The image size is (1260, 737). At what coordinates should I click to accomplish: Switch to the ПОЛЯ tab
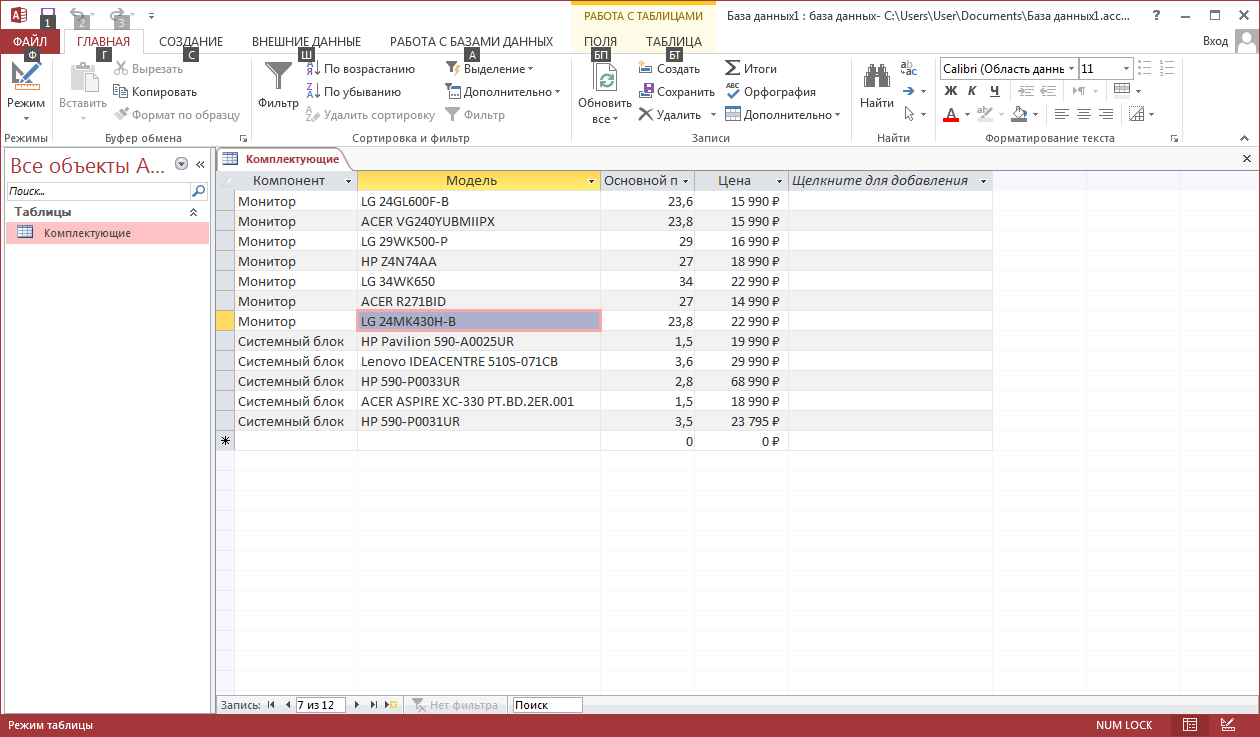(600, 42)
